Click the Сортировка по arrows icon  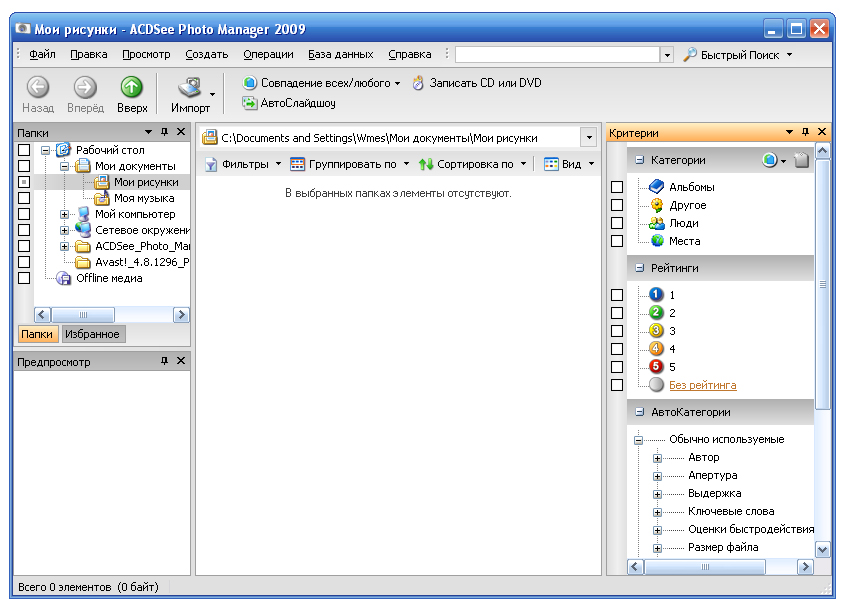pos(426,164)
